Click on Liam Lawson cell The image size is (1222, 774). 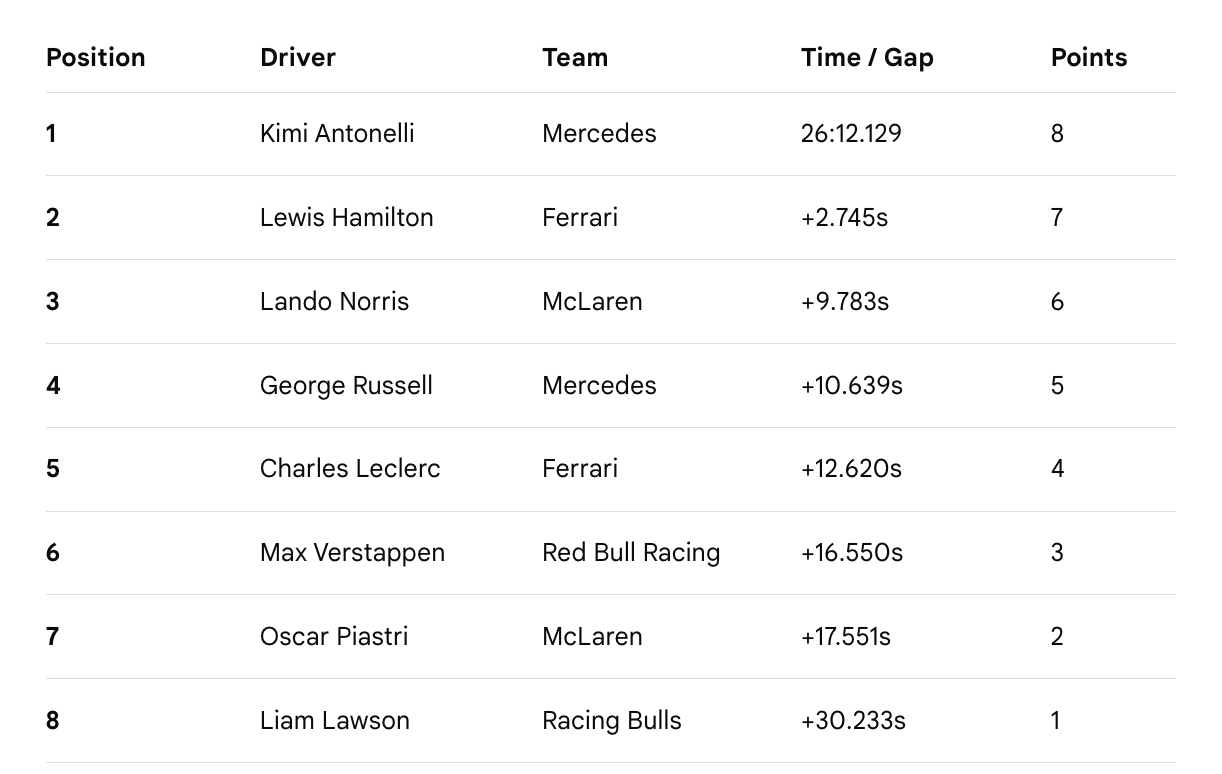click(335, 720)
